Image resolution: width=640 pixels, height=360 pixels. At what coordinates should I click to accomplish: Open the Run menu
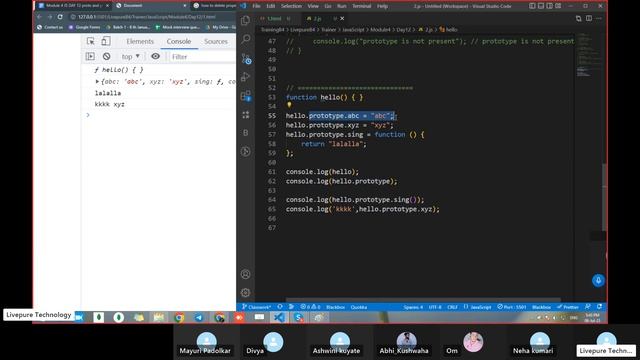pyautogui.click(x=342, y=6)
